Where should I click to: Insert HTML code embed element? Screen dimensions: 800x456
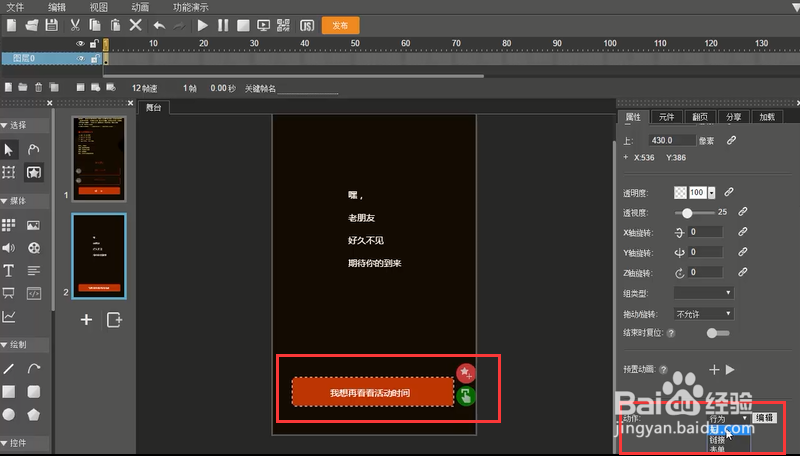coord(34,293)
